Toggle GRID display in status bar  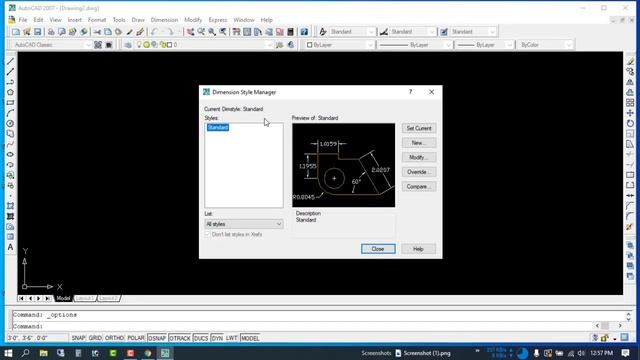click(95, 338)
